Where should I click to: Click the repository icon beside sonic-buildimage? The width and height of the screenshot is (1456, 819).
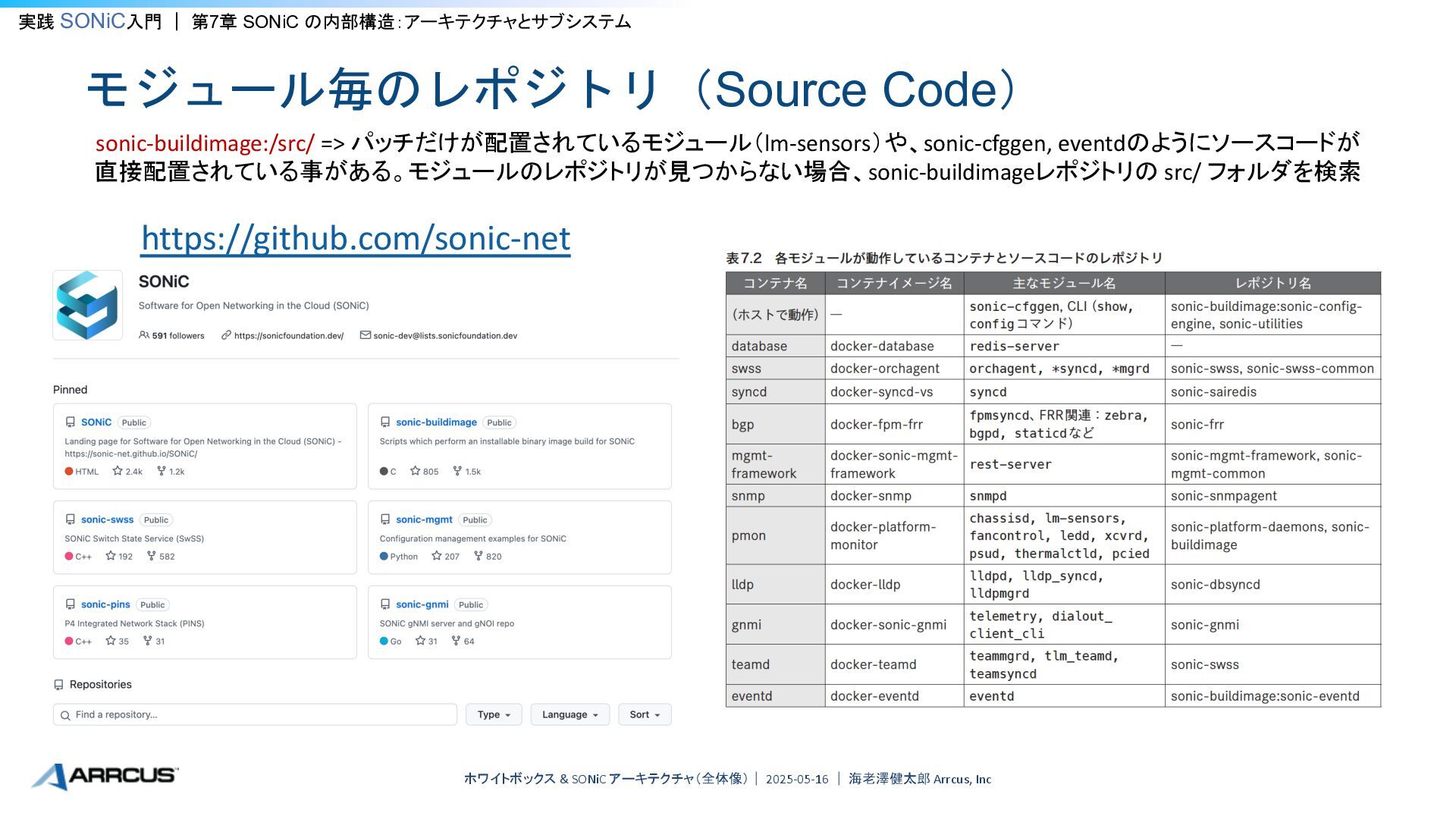[x=384, y=422]
